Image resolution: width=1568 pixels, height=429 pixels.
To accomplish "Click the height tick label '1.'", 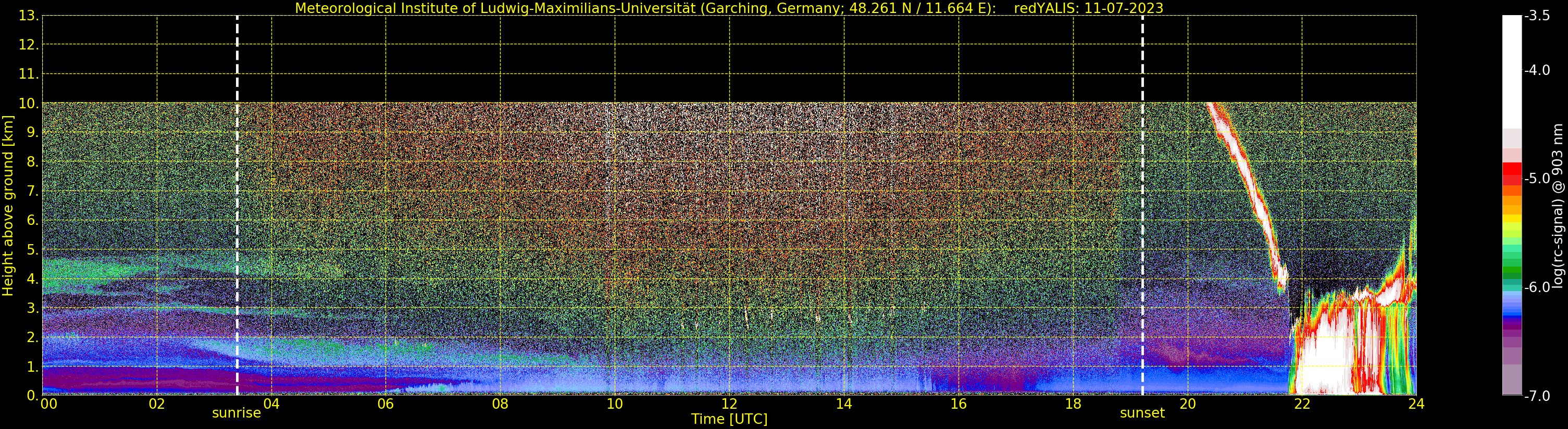I will tap(32, 367).
